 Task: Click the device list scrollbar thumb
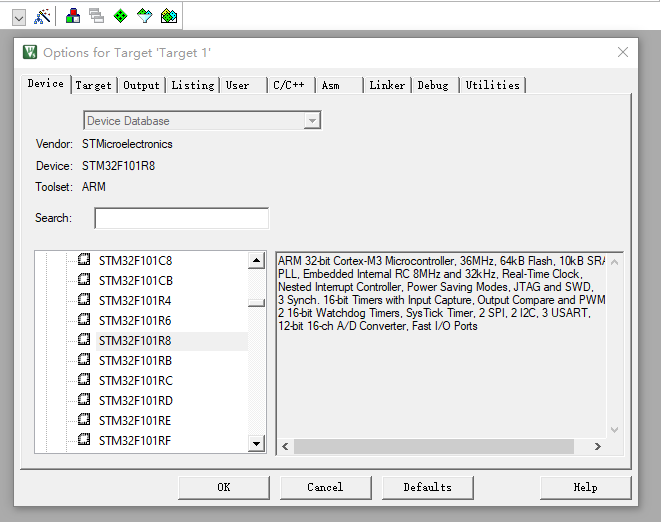click(x=256, y=303)
